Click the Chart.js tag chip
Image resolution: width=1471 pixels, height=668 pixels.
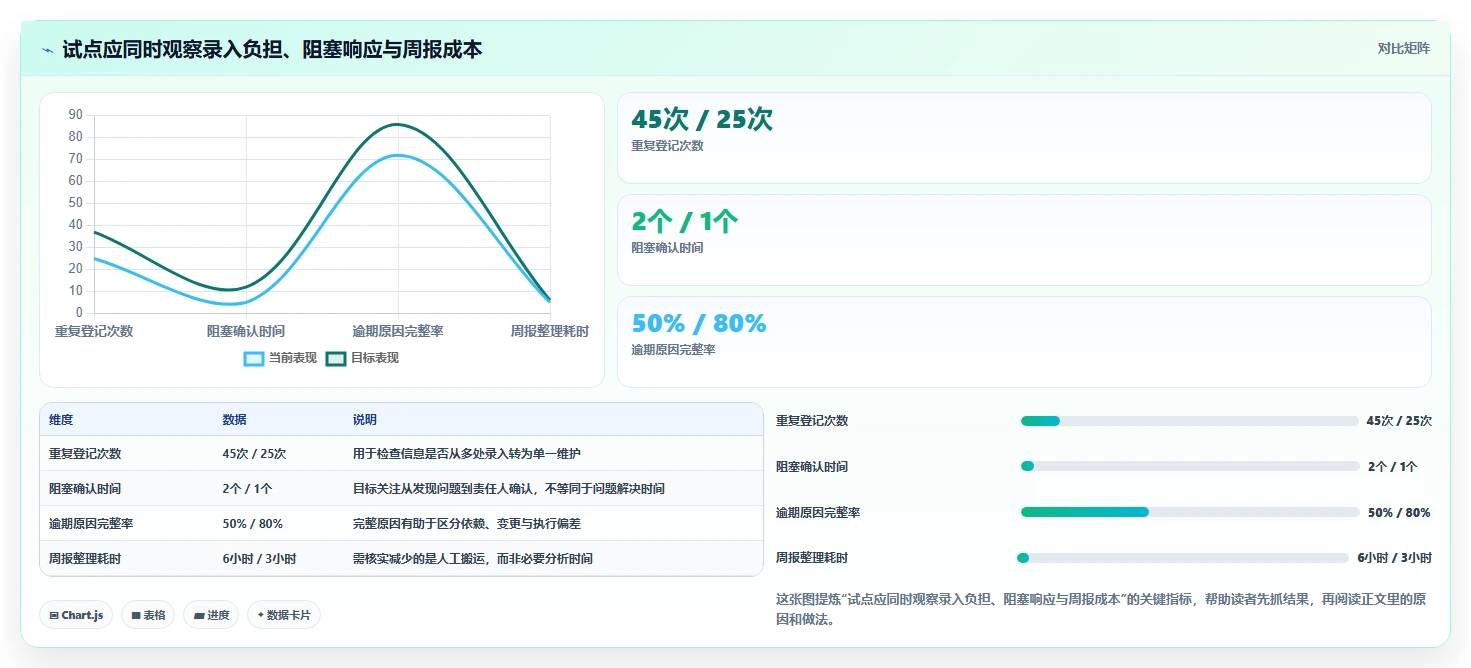pos(76,615)
